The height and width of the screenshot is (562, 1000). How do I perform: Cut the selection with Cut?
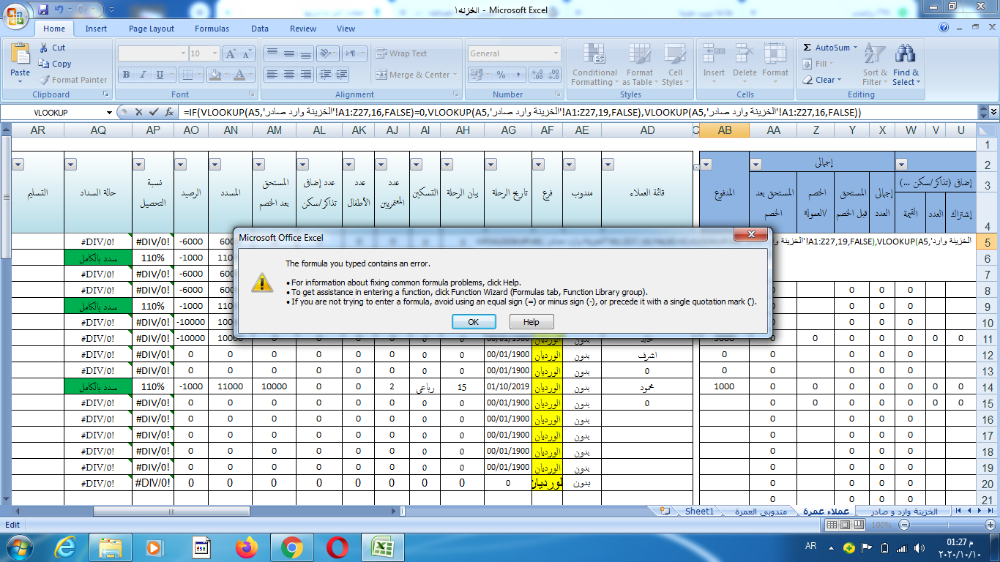[x=52, y=48]
